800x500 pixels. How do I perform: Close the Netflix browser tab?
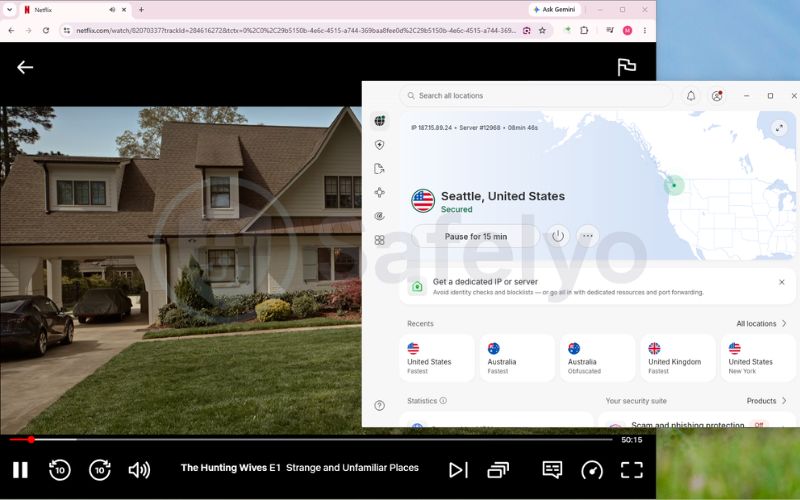[123, 10]
